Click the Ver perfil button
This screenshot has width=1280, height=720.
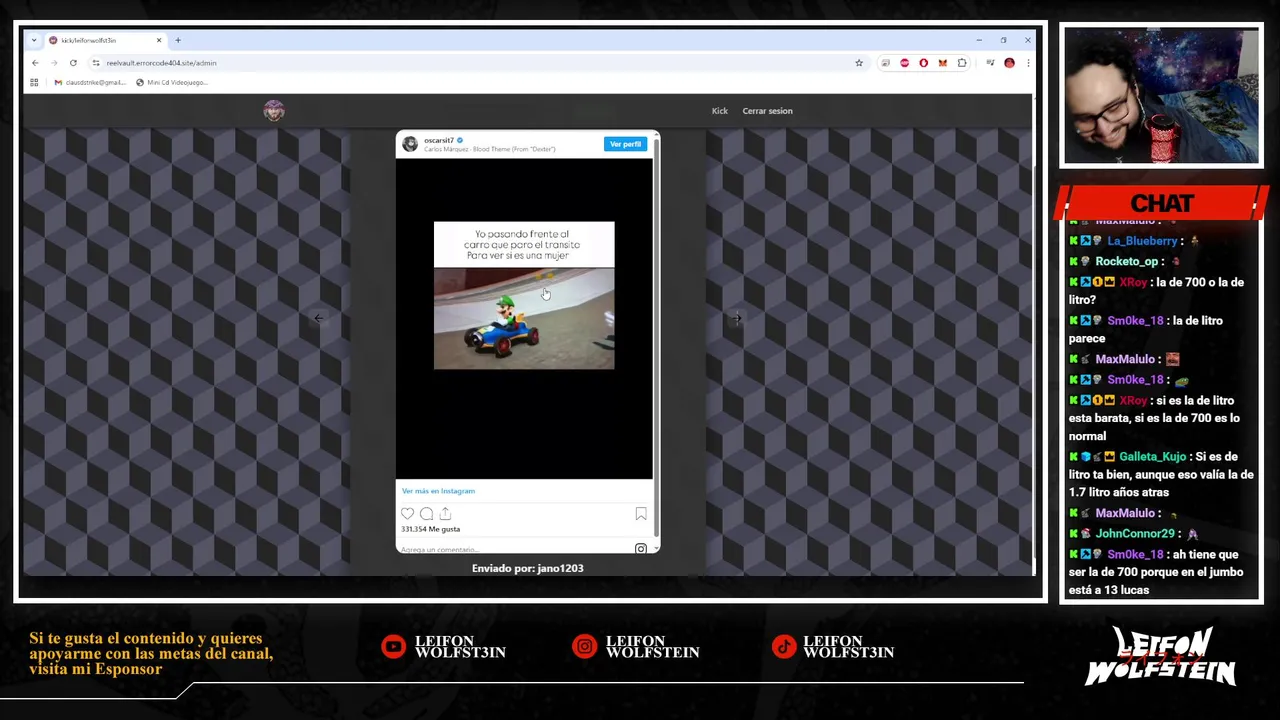(625, 144)
